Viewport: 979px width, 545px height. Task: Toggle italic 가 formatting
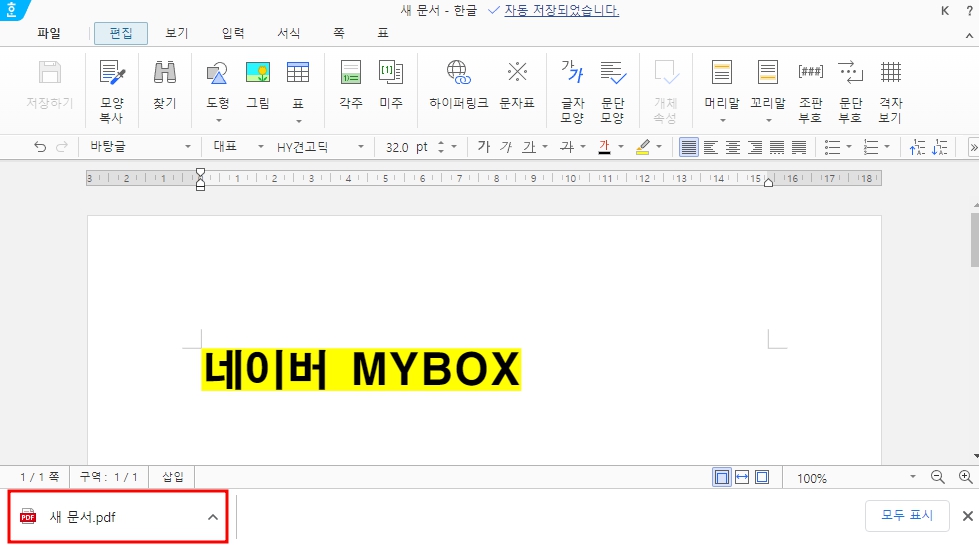tap(506, 147)
